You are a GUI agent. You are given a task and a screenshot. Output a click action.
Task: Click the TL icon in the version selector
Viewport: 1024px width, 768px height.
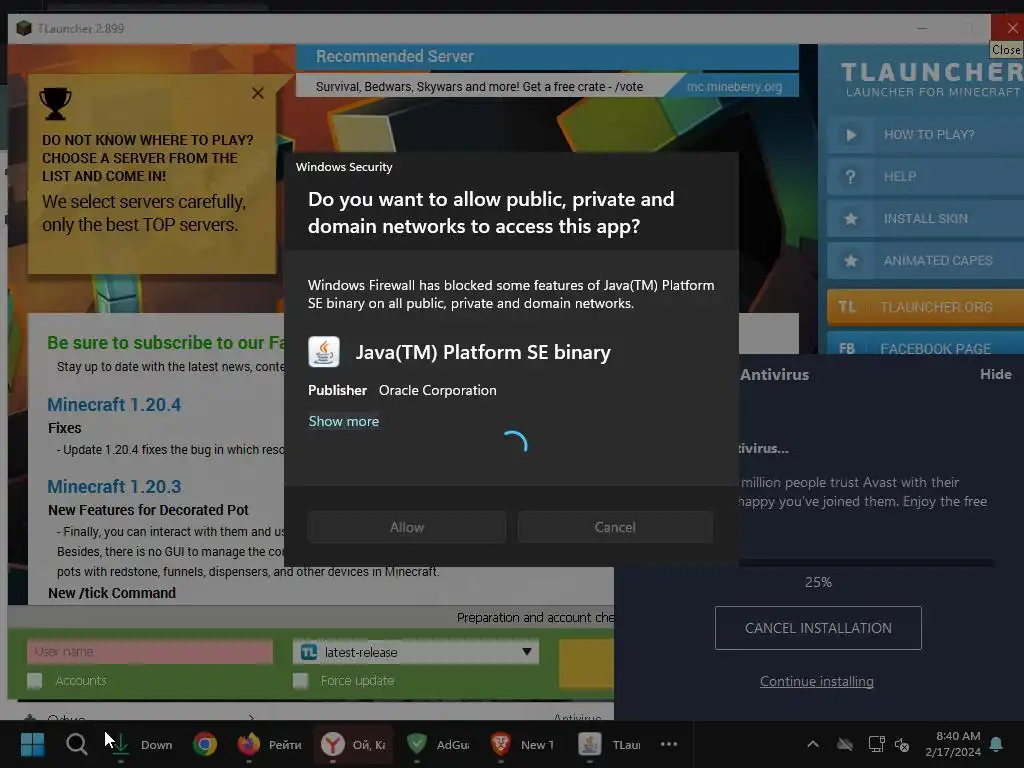309,652
